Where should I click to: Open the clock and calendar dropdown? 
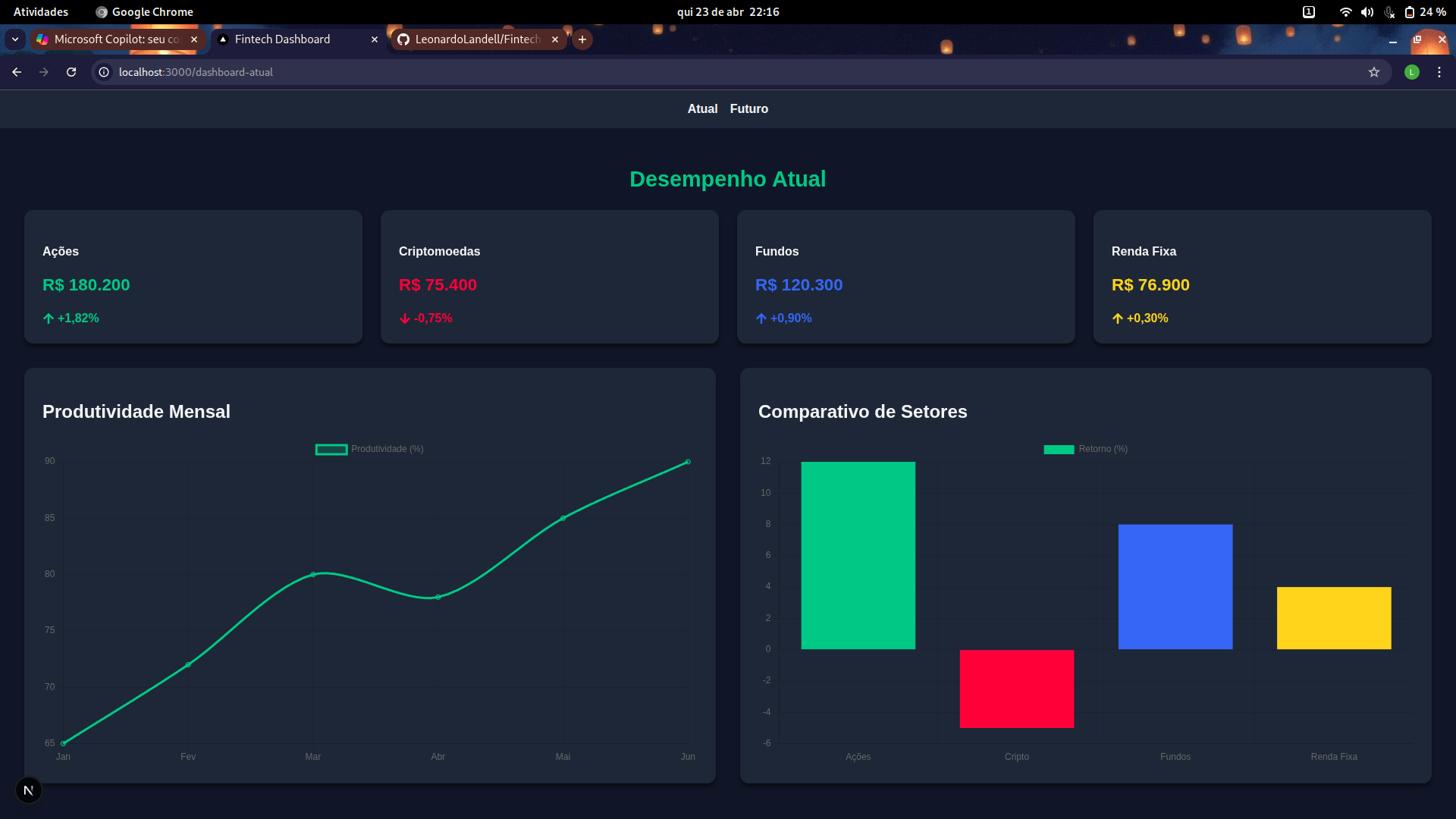727,12
